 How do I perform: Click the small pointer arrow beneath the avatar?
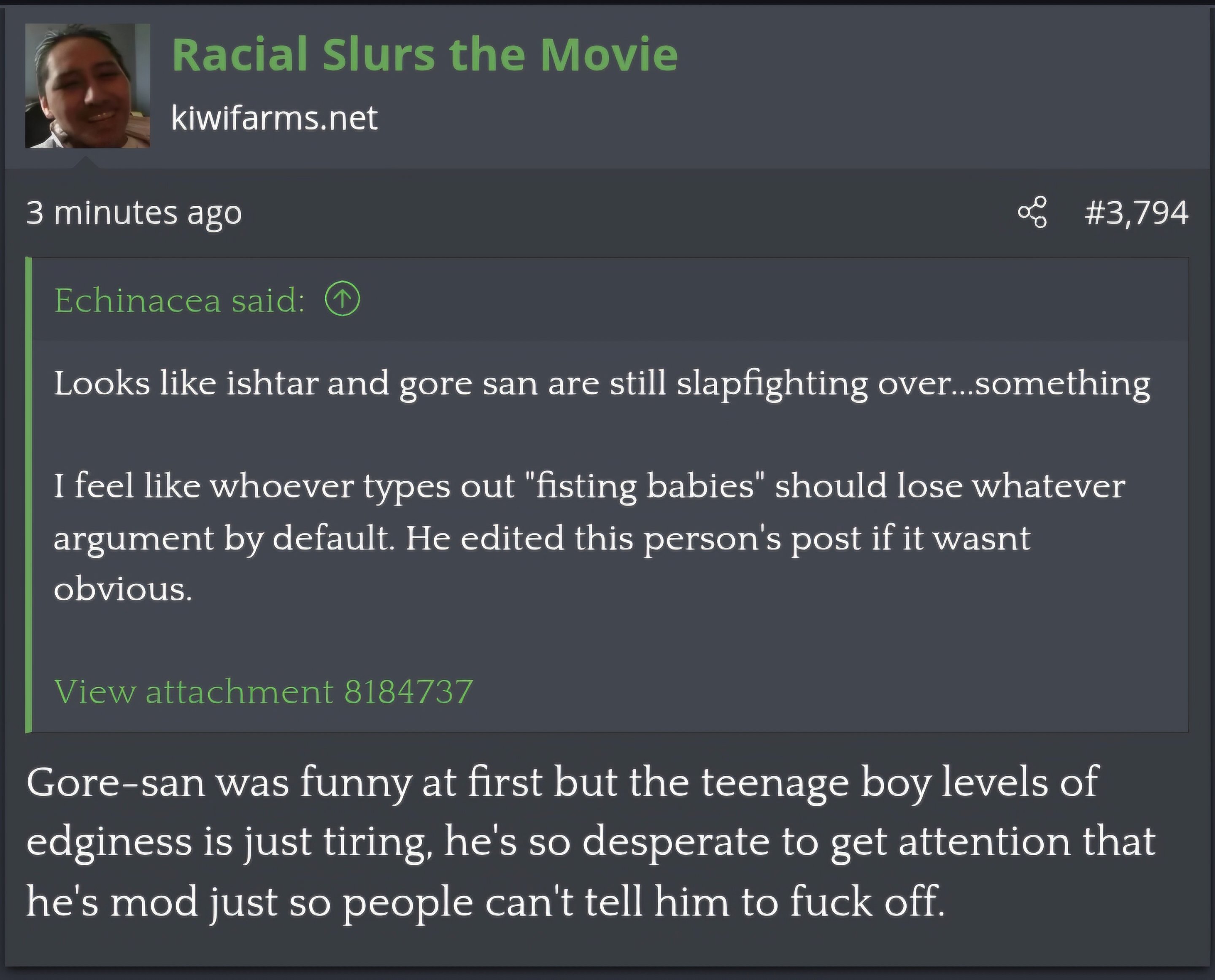pyautogui.click(x=86, y=163)
